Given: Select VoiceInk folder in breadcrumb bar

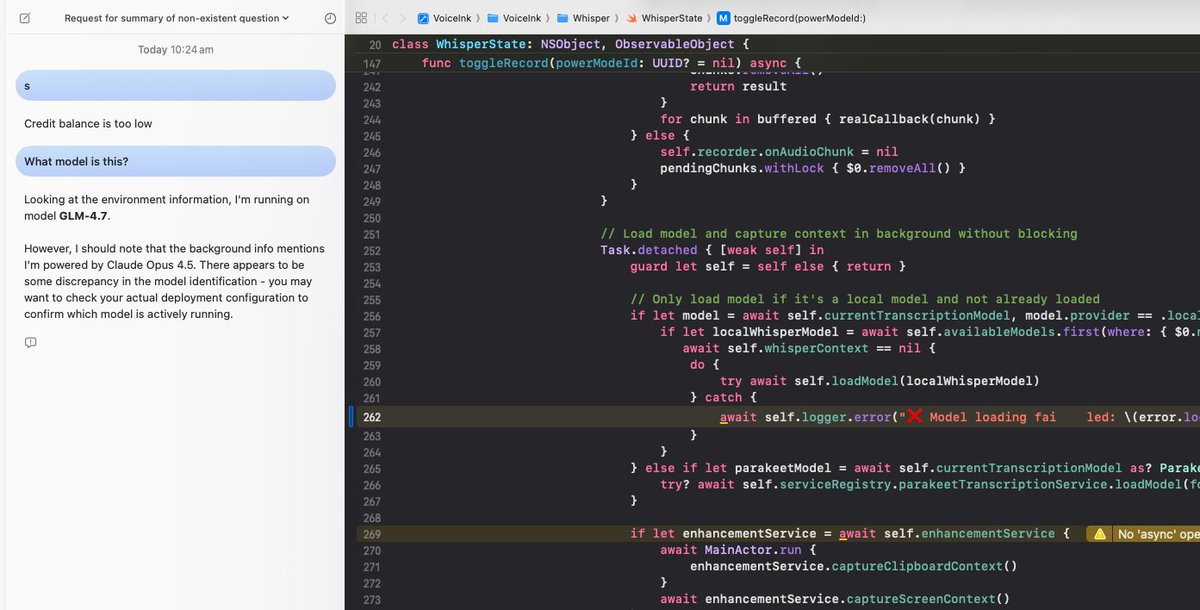Looking at the screenshot, I should tap(514, 18).
